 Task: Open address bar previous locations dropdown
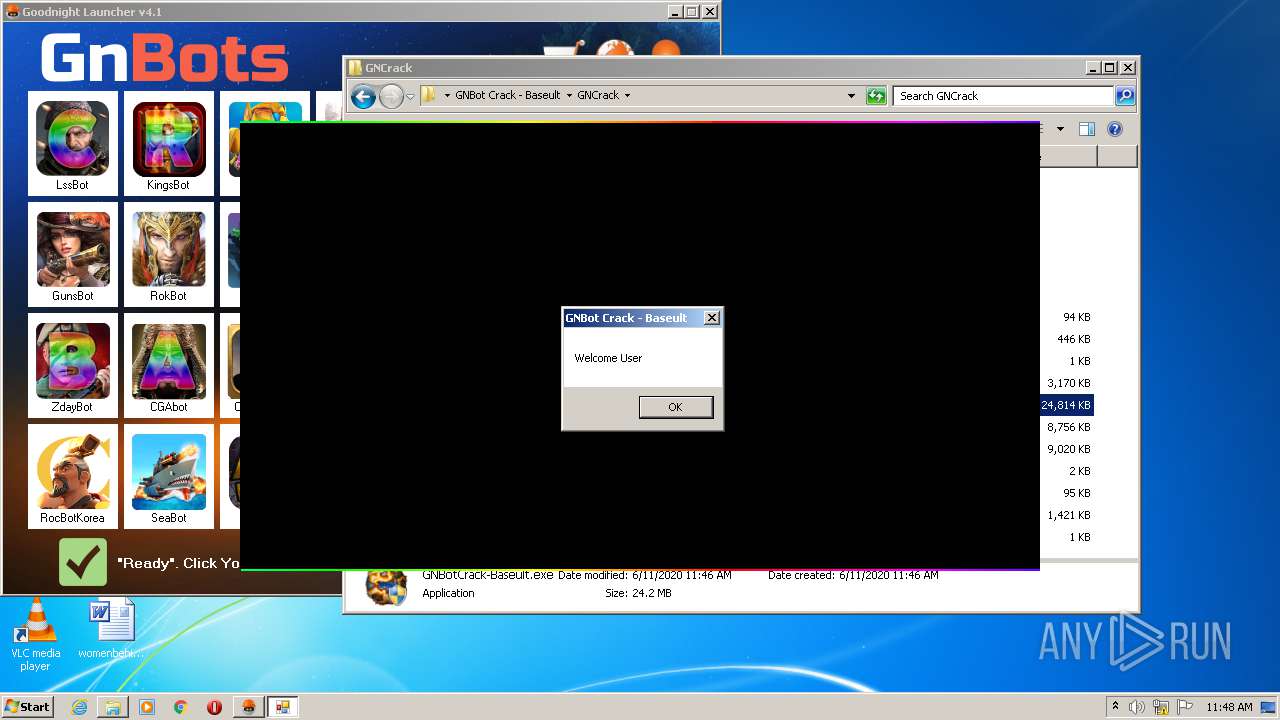point(851,96)
